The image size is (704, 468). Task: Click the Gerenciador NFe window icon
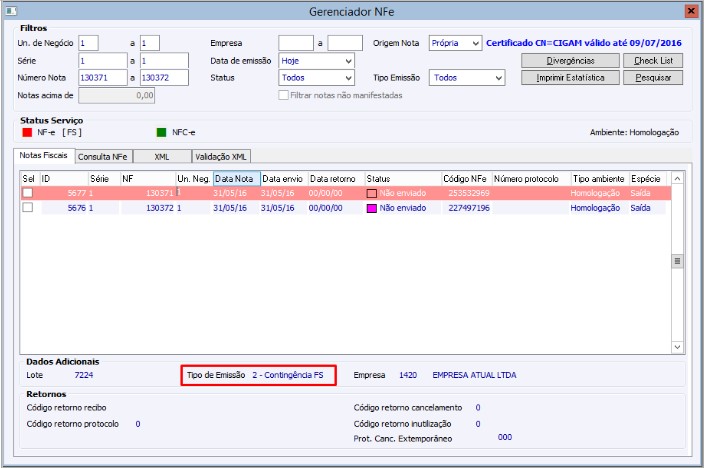click(x=11, y=10)
